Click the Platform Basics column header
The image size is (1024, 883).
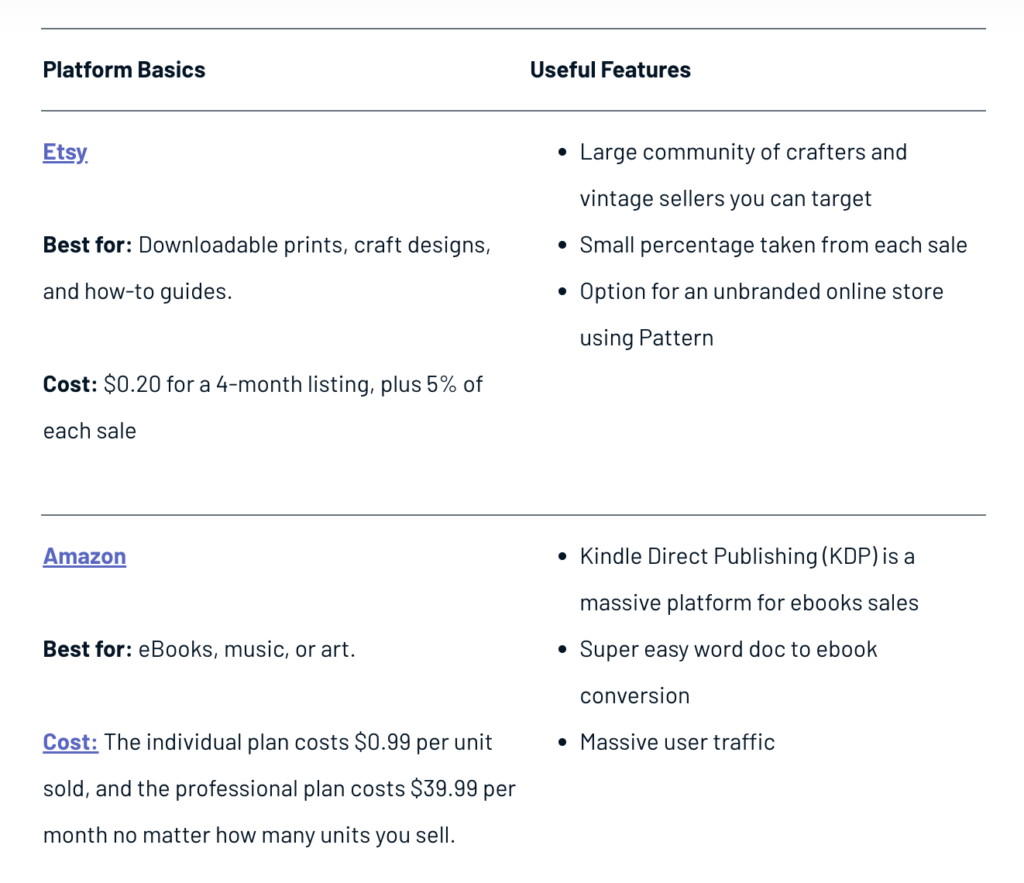(124, 70)
